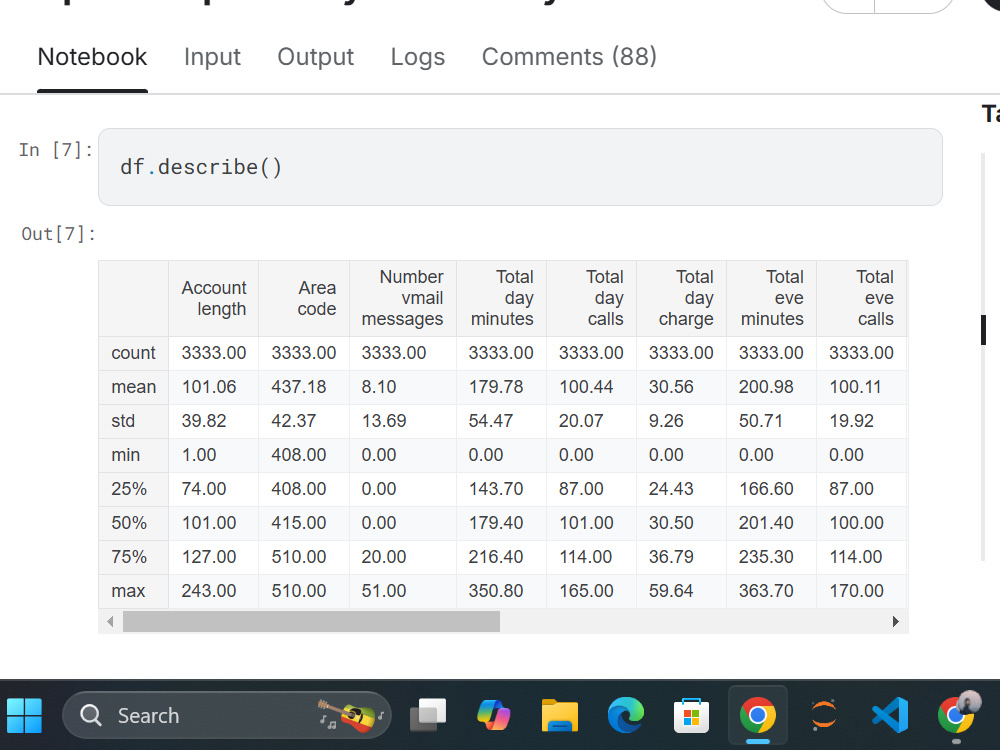Click the Out[7] output label

(x=58, y=234)
